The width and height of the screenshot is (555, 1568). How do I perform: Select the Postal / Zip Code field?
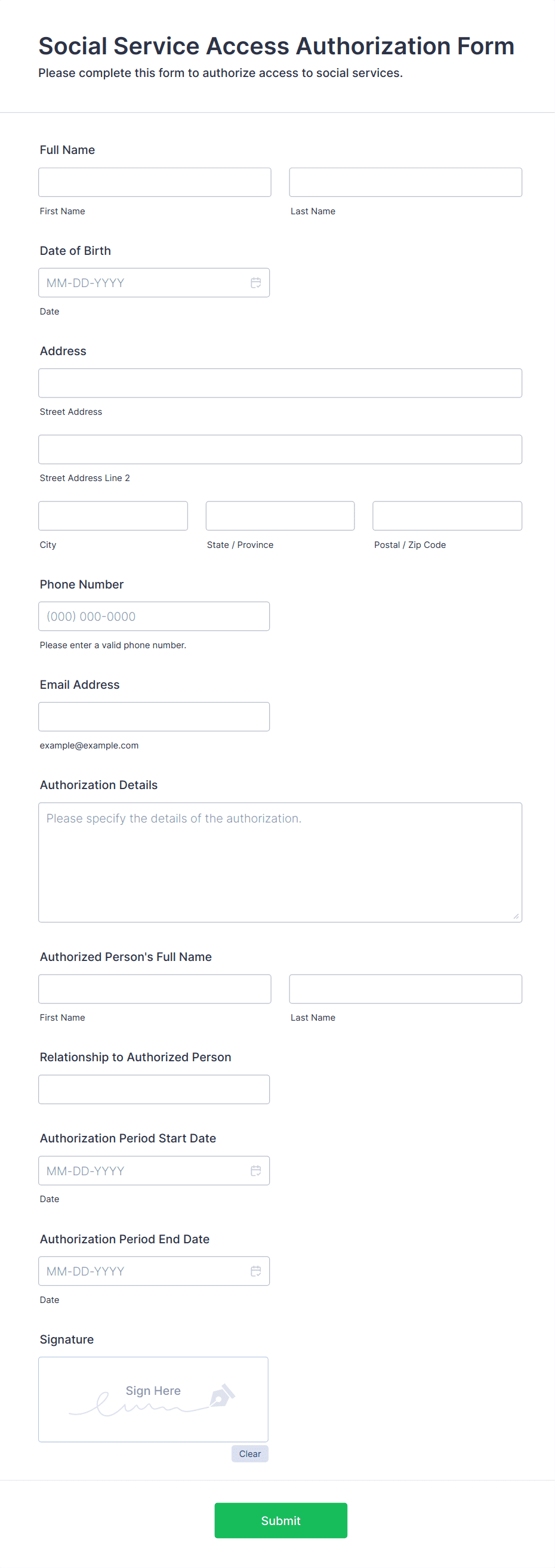pyautogui.click(x=446, y=516)
